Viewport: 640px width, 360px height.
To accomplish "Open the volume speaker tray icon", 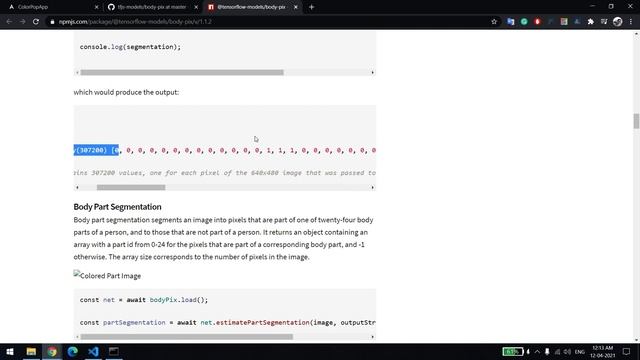I will coord(567,351).
